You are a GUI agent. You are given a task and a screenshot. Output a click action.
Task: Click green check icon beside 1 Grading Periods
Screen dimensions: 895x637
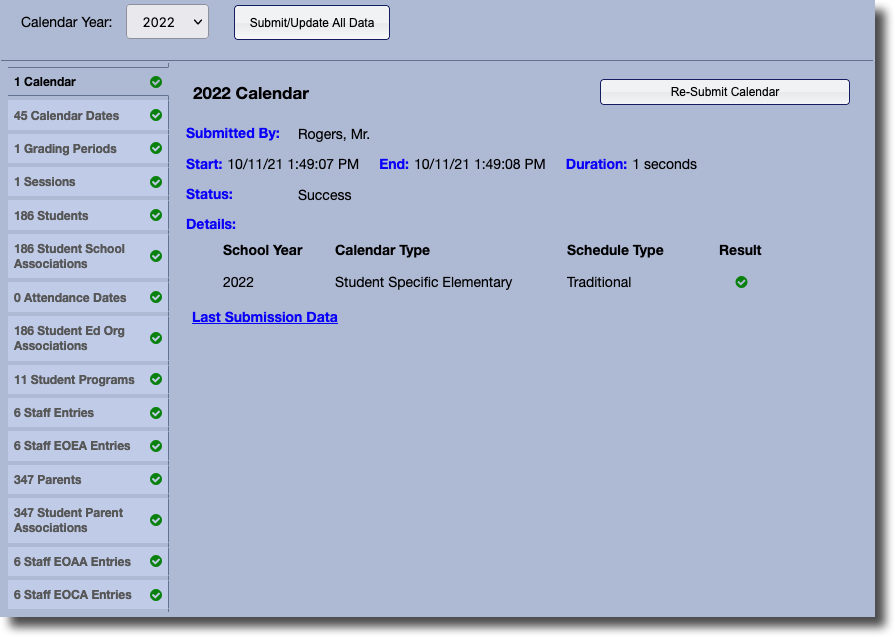(156, 148)
